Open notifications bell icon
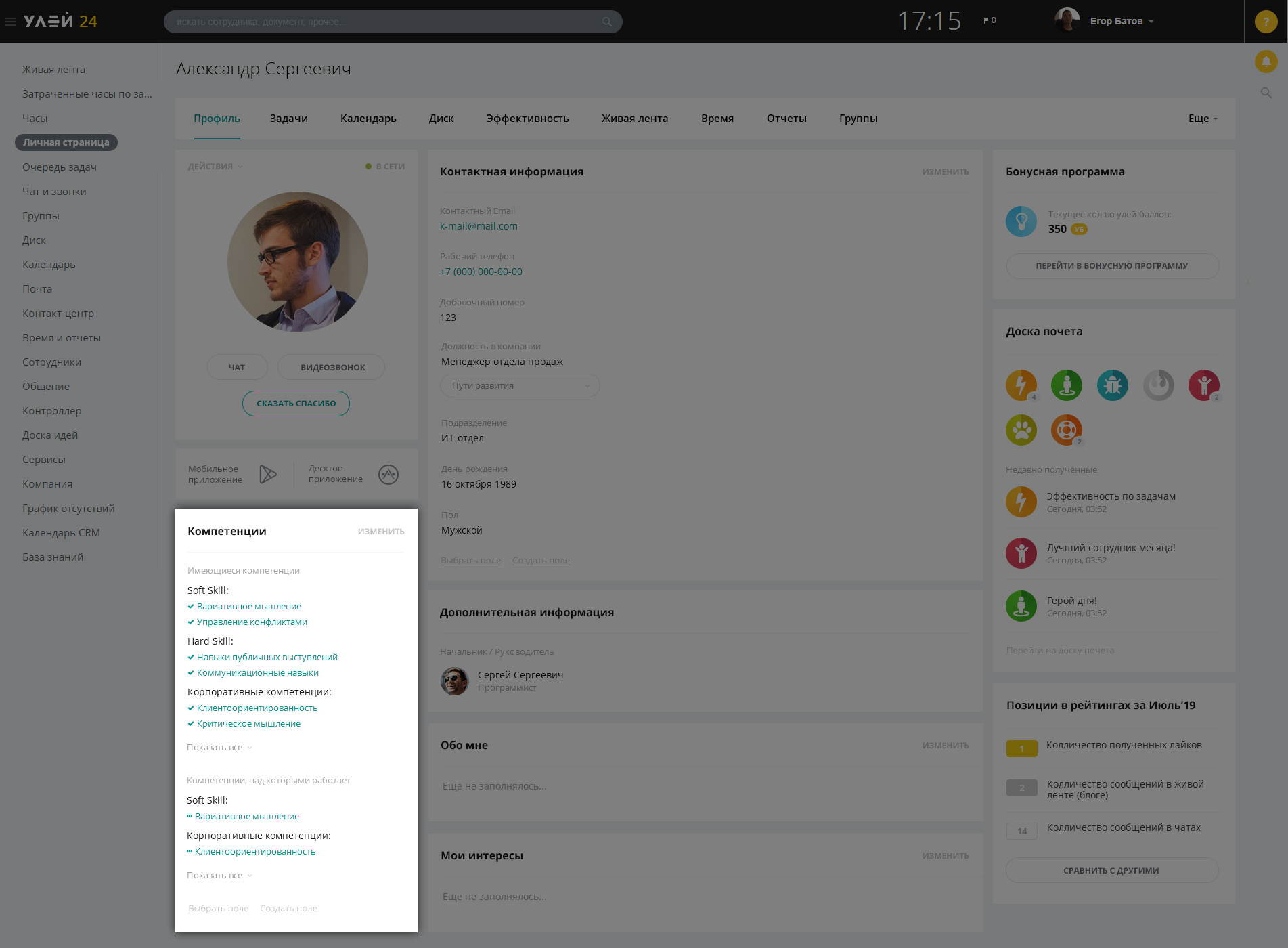This screenshot has height=948, width=1288. [x=1266, y=62]
